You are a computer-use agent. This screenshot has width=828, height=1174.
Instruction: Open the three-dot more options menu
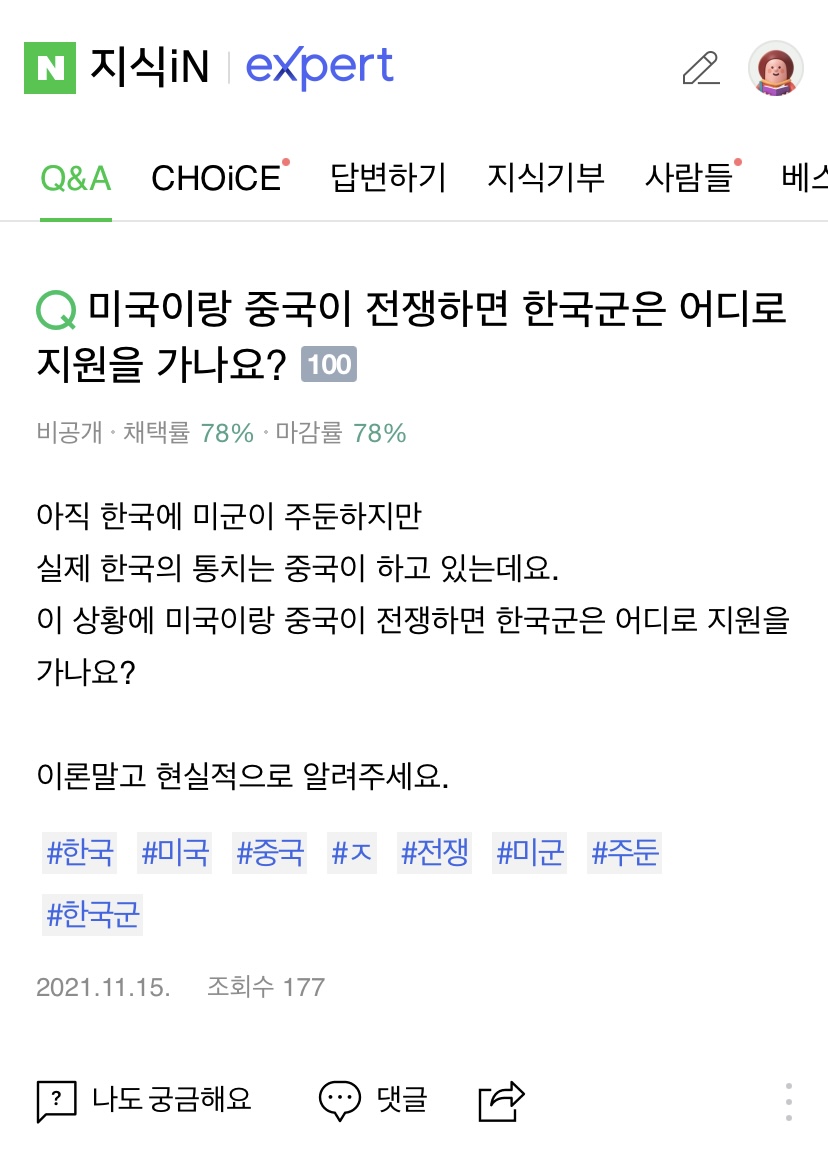point(789,1102)
